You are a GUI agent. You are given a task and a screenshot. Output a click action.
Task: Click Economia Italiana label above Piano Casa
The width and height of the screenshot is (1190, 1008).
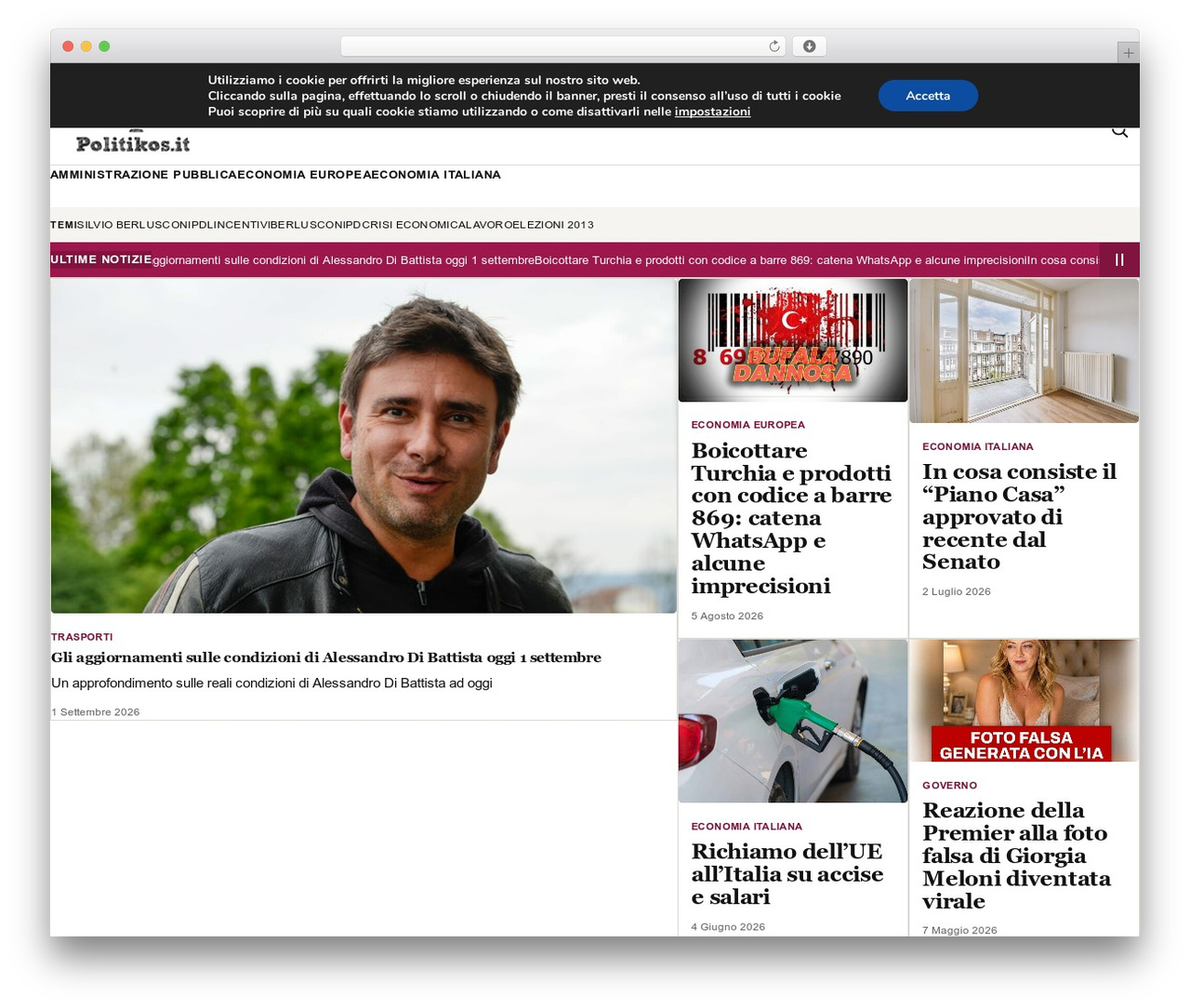tap(978, 446)
